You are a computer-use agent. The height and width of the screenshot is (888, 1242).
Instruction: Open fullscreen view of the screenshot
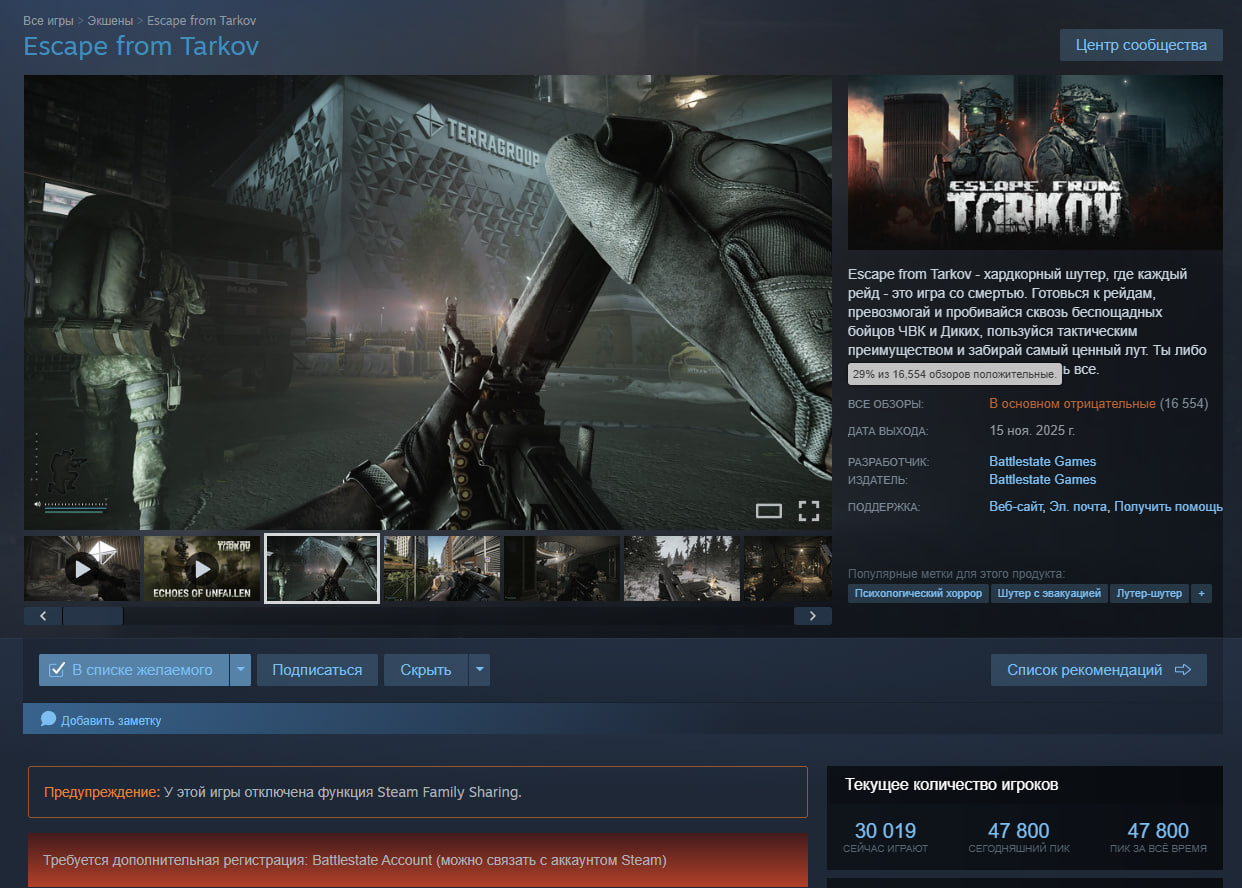pos(809,511)
